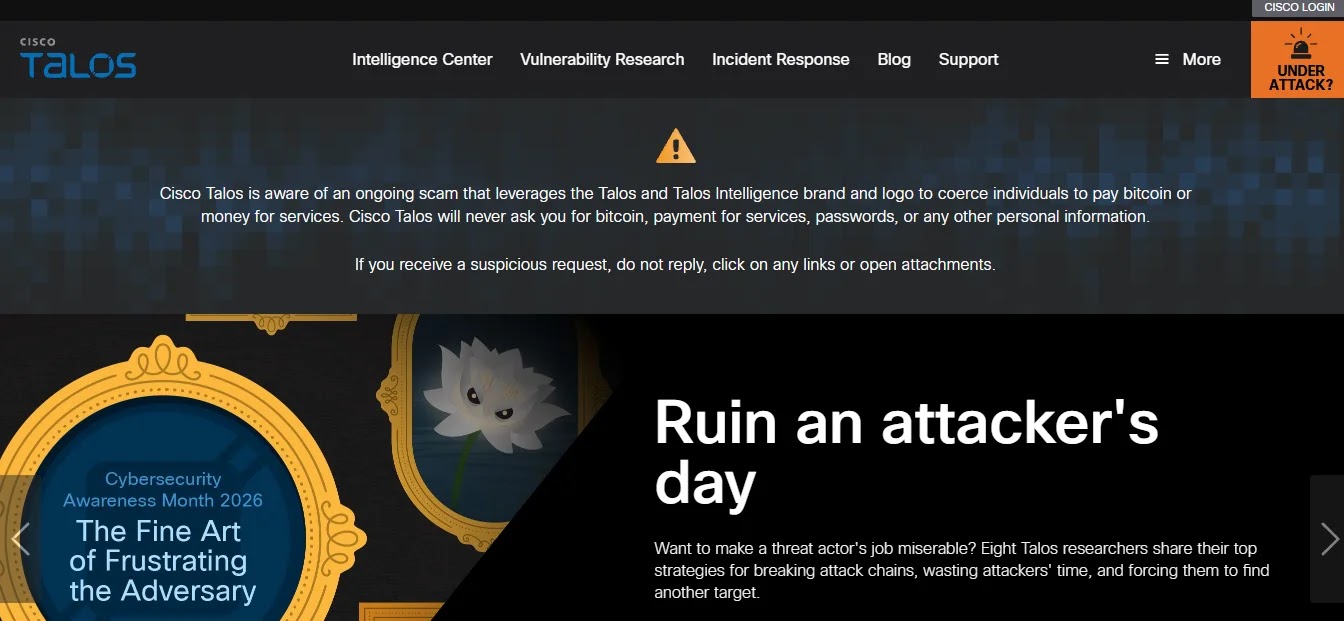Click the siren alarm icon
The width and height of the screenshot is (1344, 621).
[x=1300, y=46]
